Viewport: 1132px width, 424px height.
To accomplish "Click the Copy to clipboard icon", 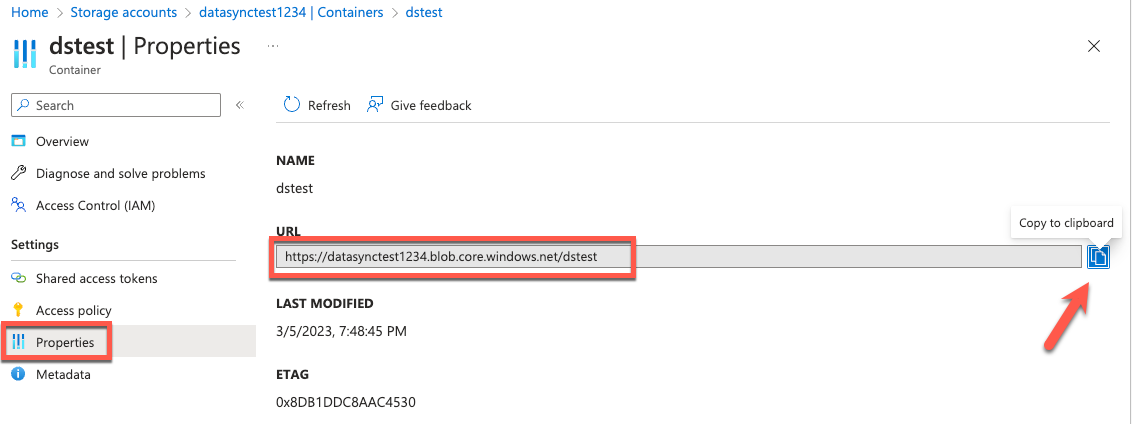I will tap(1098, 256).
